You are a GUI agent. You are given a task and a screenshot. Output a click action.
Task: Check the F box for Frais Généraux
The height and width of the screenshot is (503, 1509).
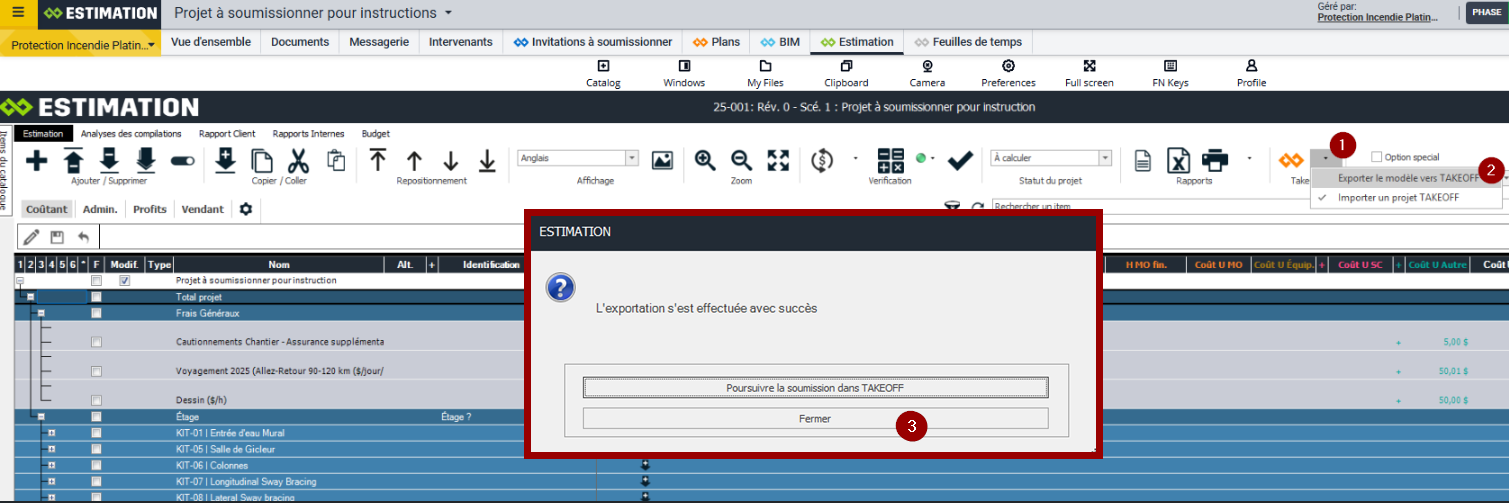pyautogui.click(x=96, y=313)
